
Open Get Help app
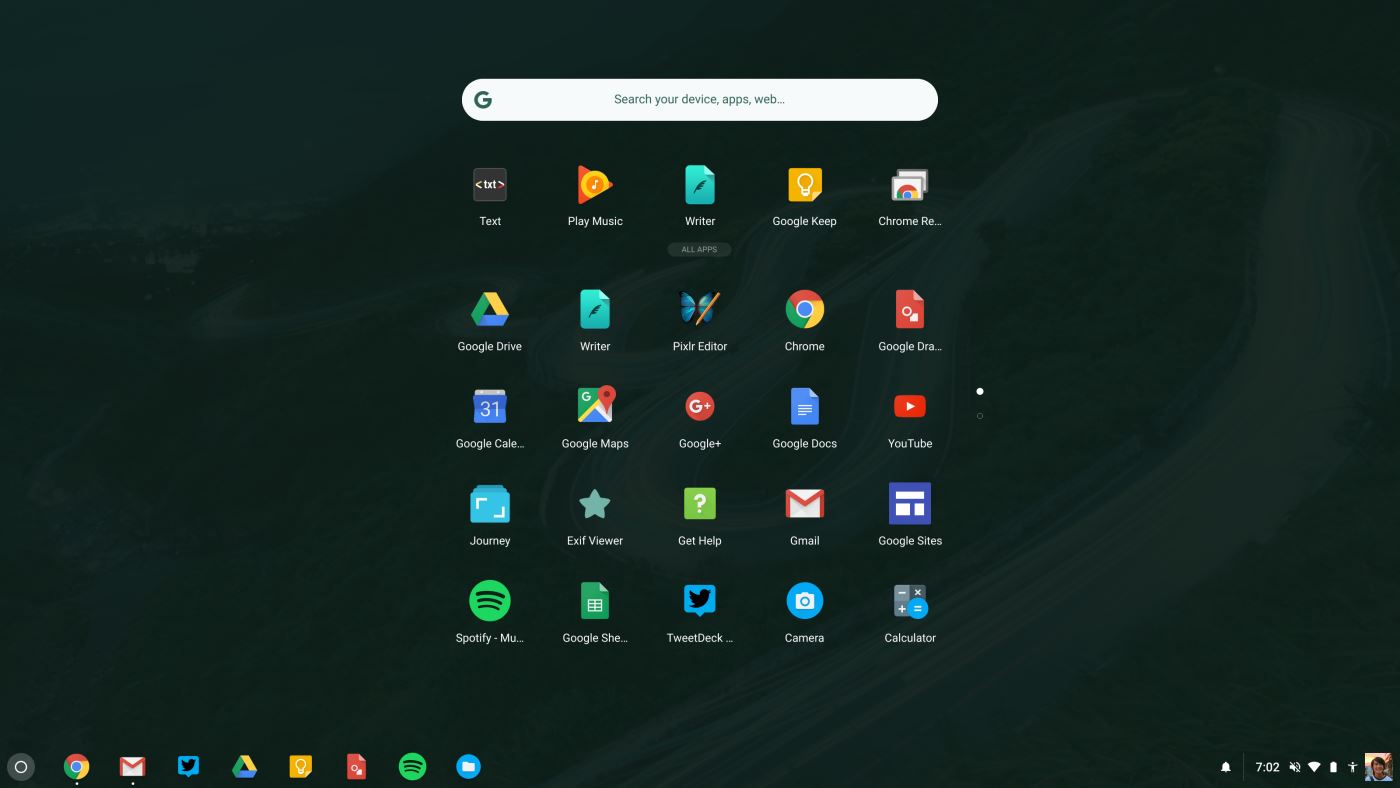point(700,503)
